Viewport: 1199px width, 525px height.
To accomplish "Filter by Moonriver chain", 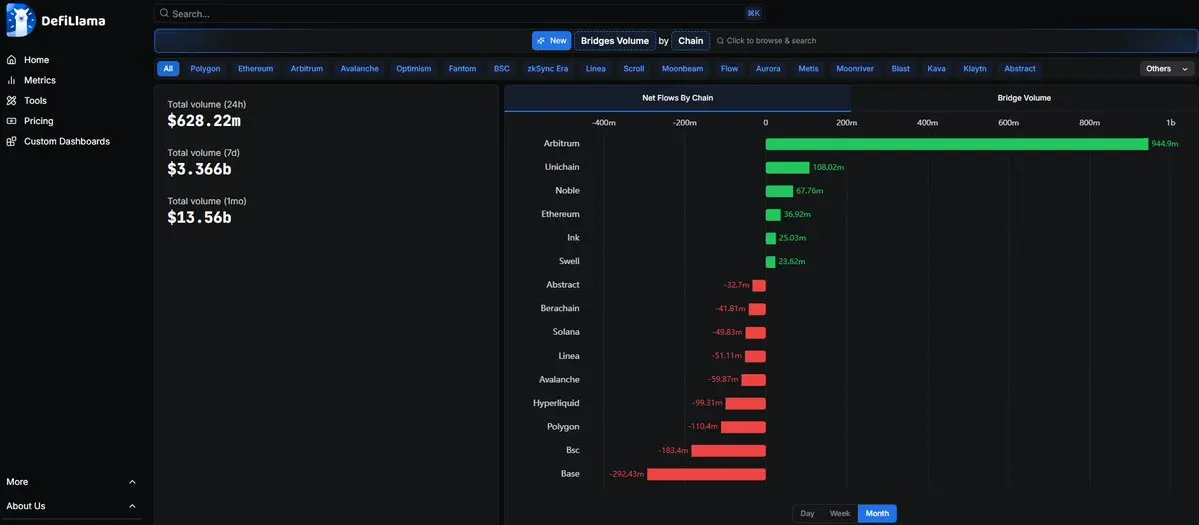I will click(x=855, y=69).
